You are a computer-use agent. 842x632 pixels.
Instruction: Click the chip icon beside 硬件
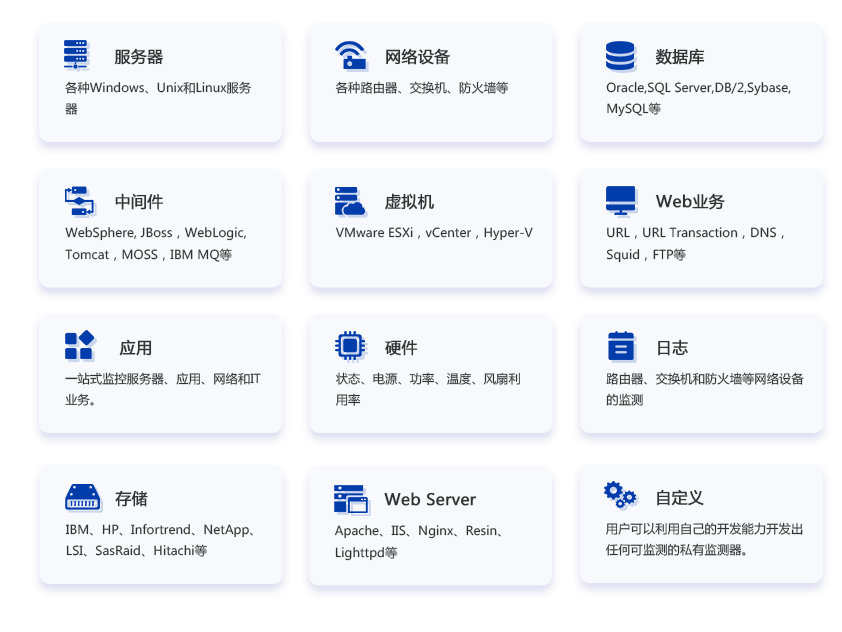(x=350, y=346)
